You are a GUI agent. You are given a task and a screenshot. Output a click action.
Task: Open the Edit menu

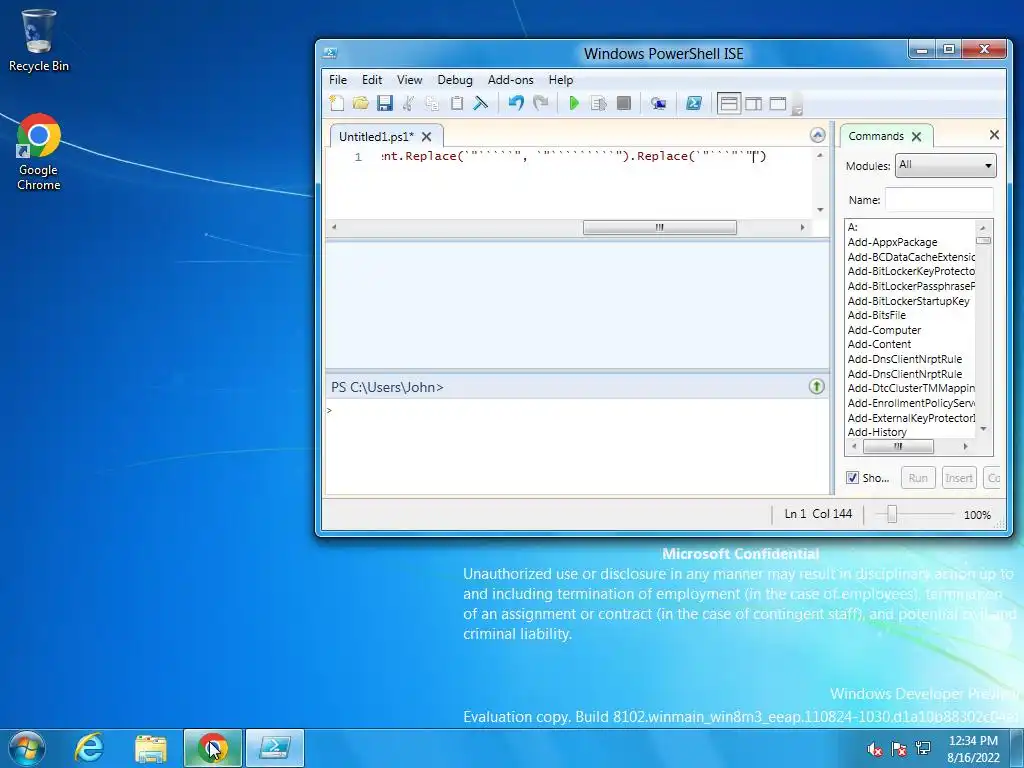tap(372, 80)
